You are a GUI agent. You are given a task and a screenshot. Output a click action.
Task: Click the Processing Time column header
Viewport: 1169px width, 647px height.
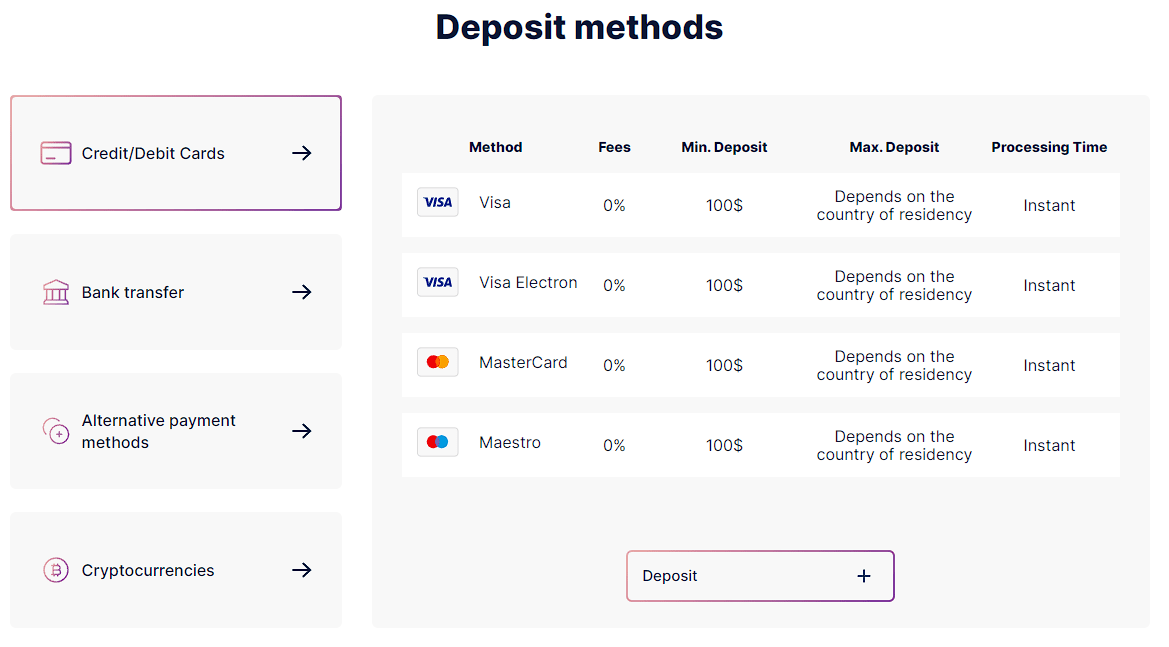tap(1049, 147)
